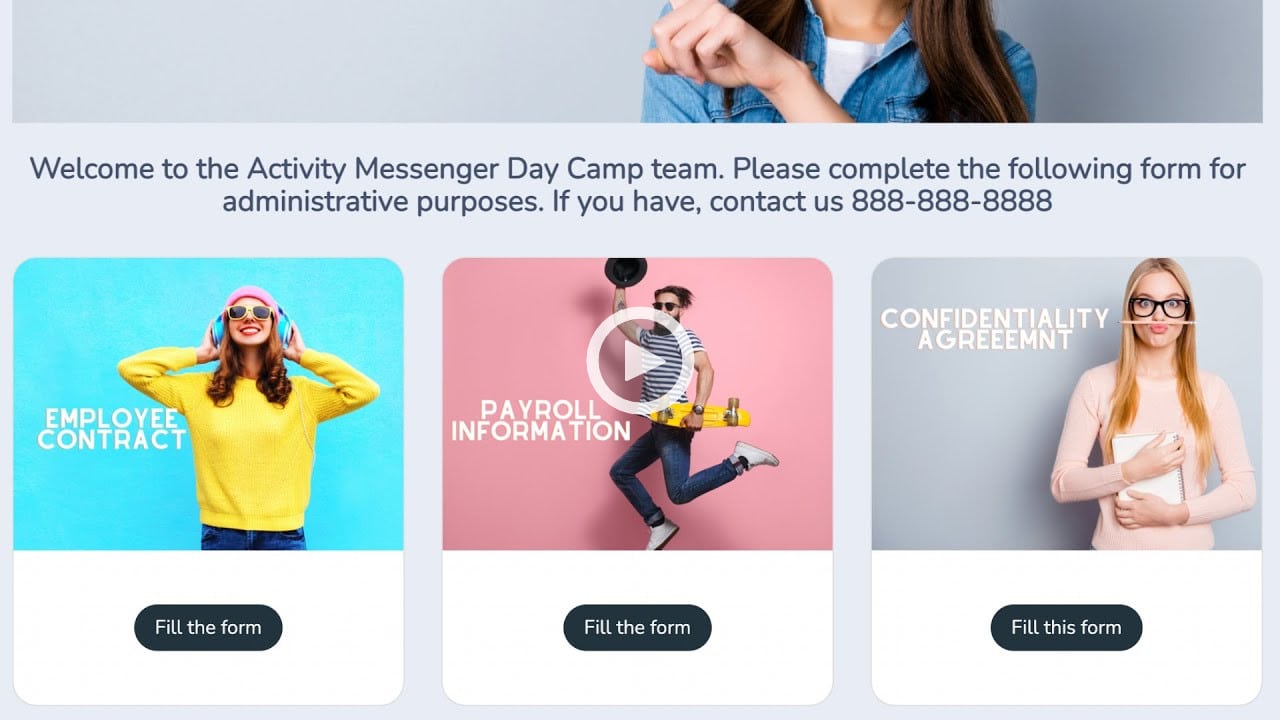Click the phone number 888-888-8888
The height and width of the screenshot is (720, 1280).
(951, 201)
